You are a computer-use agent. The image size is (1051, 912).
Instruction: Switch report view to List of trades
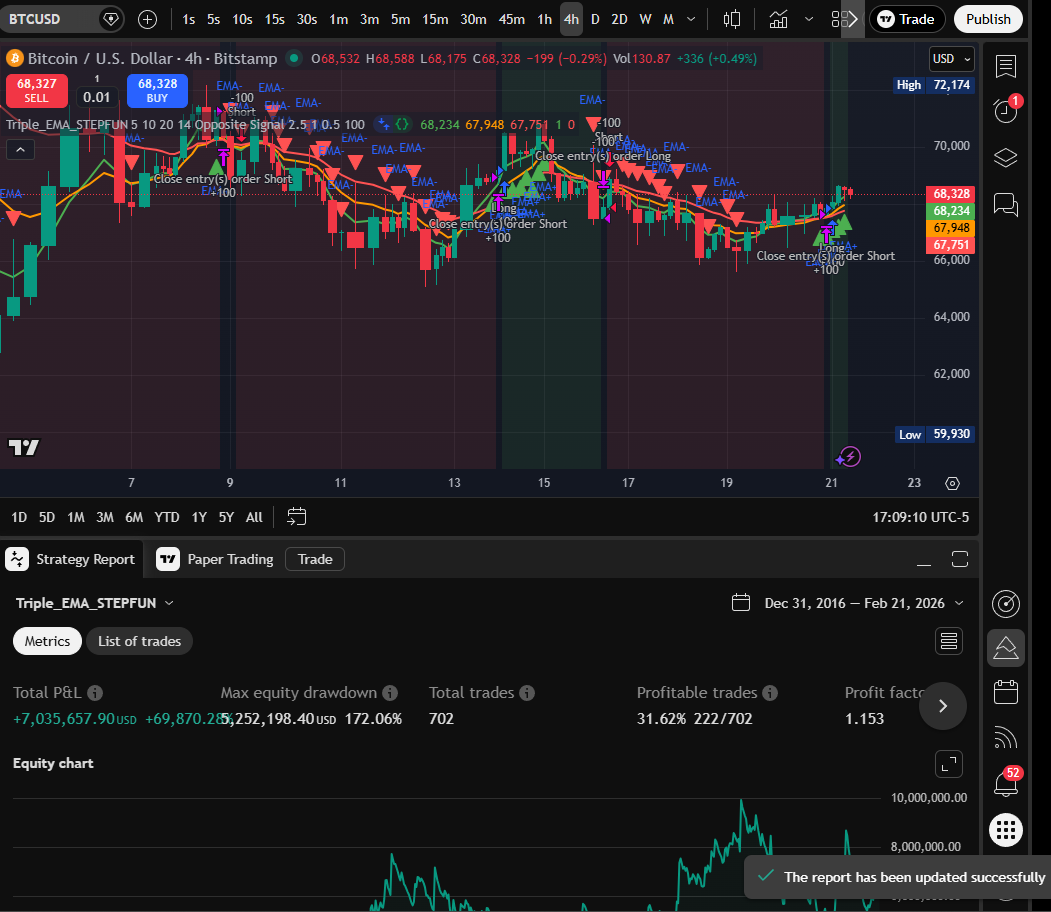139,641
